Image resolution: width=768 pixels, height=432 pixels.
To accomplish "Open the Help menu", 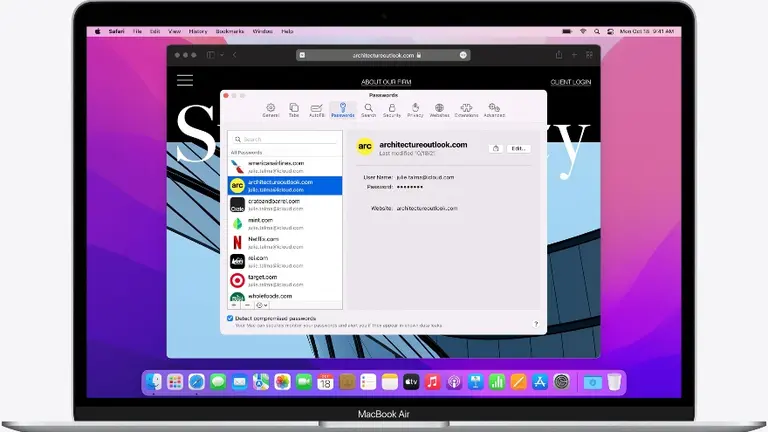I will coord(288,31).
